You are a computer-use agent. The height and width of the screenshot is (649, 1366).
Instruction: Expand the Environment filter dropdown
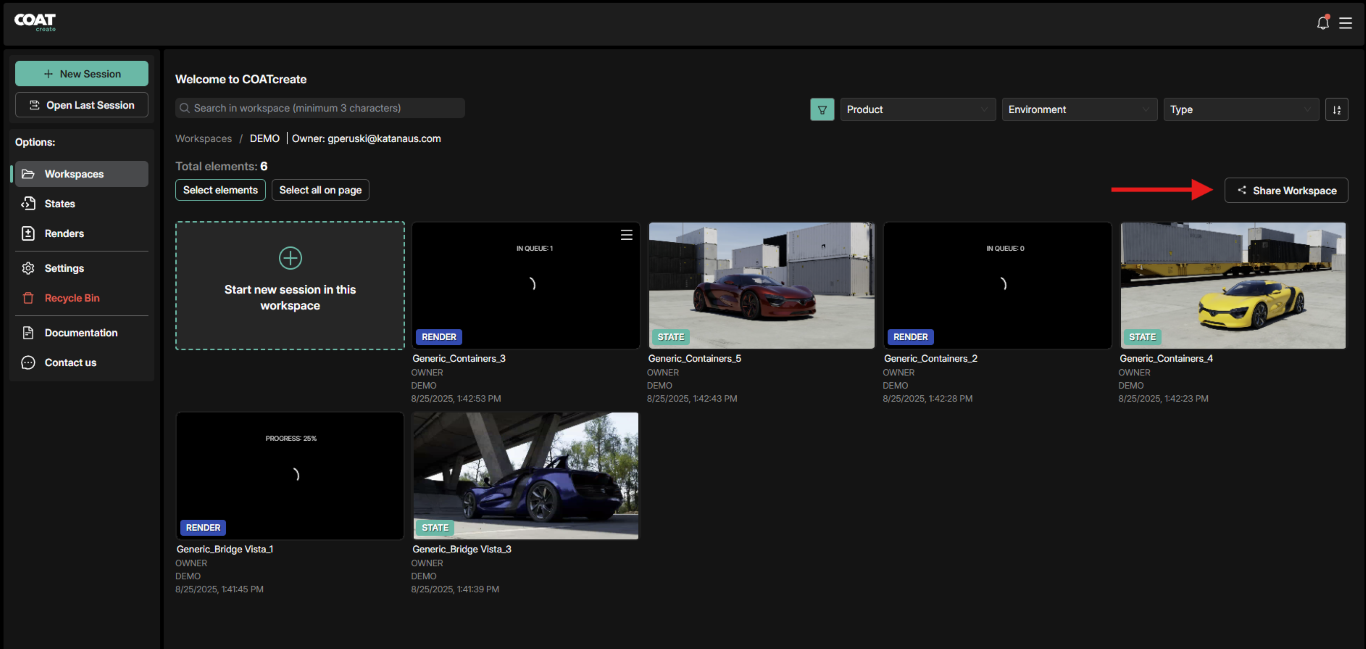(1079, 110)
